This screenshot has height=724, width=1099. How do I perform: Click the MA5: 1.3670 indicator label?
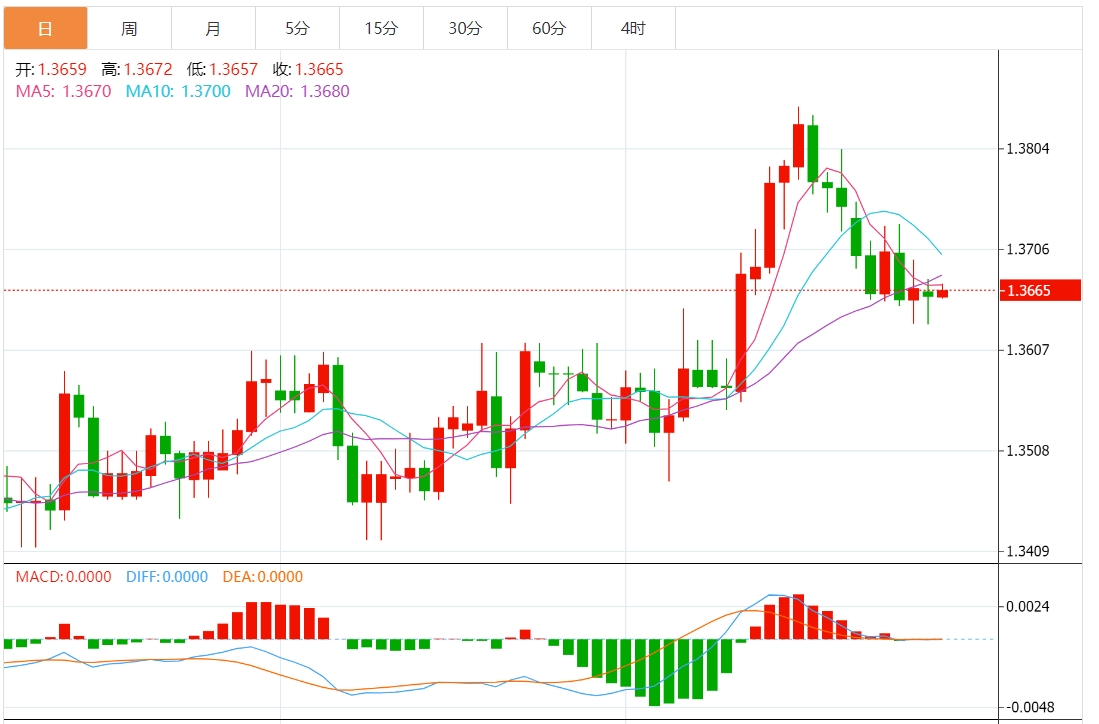click(64, 91)
